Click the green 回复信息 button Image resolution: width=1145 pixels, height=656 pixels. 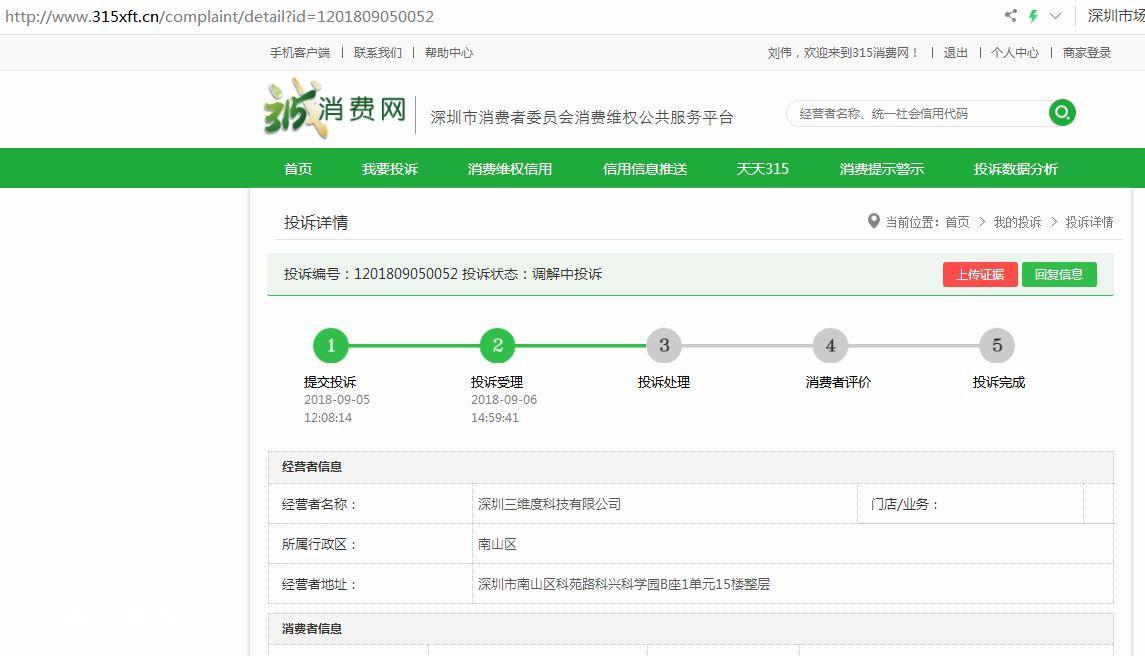(x=1059, y=275)
